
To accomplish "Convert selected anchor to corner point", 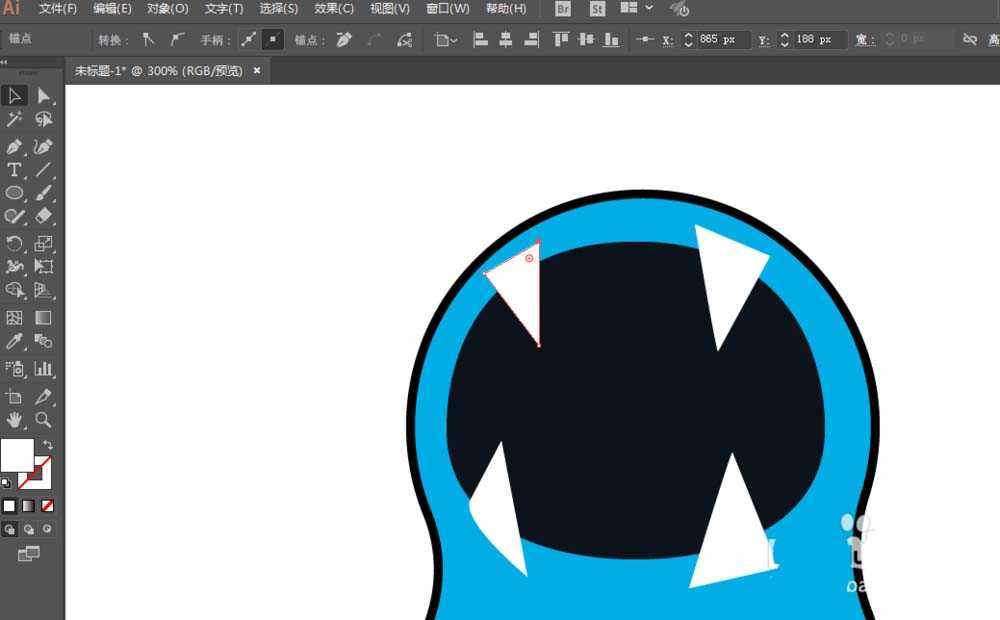I will (149, 40).
